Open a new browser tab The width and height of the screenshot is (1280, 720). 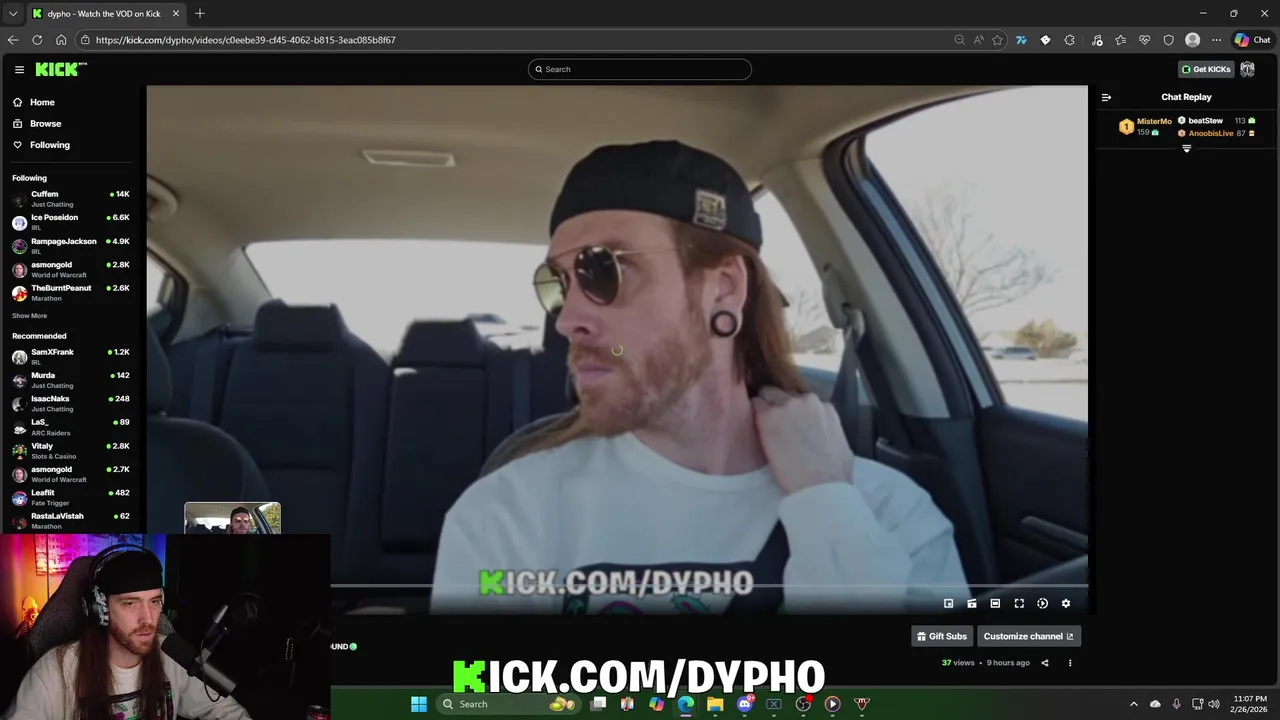[x=200, y=14]
